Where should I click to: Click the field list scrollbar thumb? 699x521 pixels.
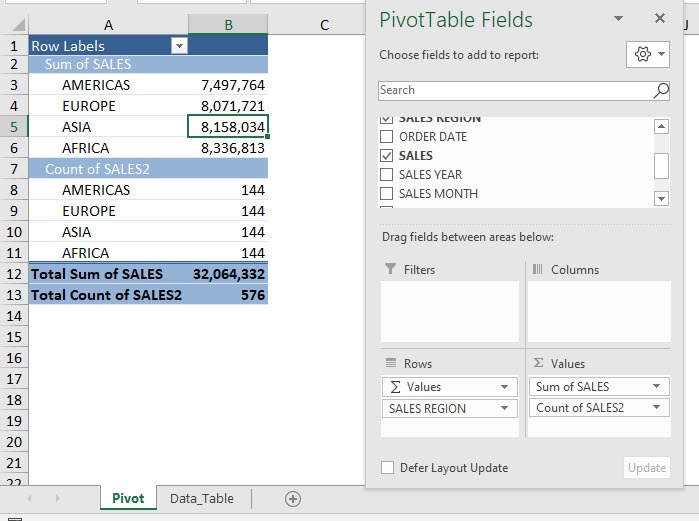point(661,166)
